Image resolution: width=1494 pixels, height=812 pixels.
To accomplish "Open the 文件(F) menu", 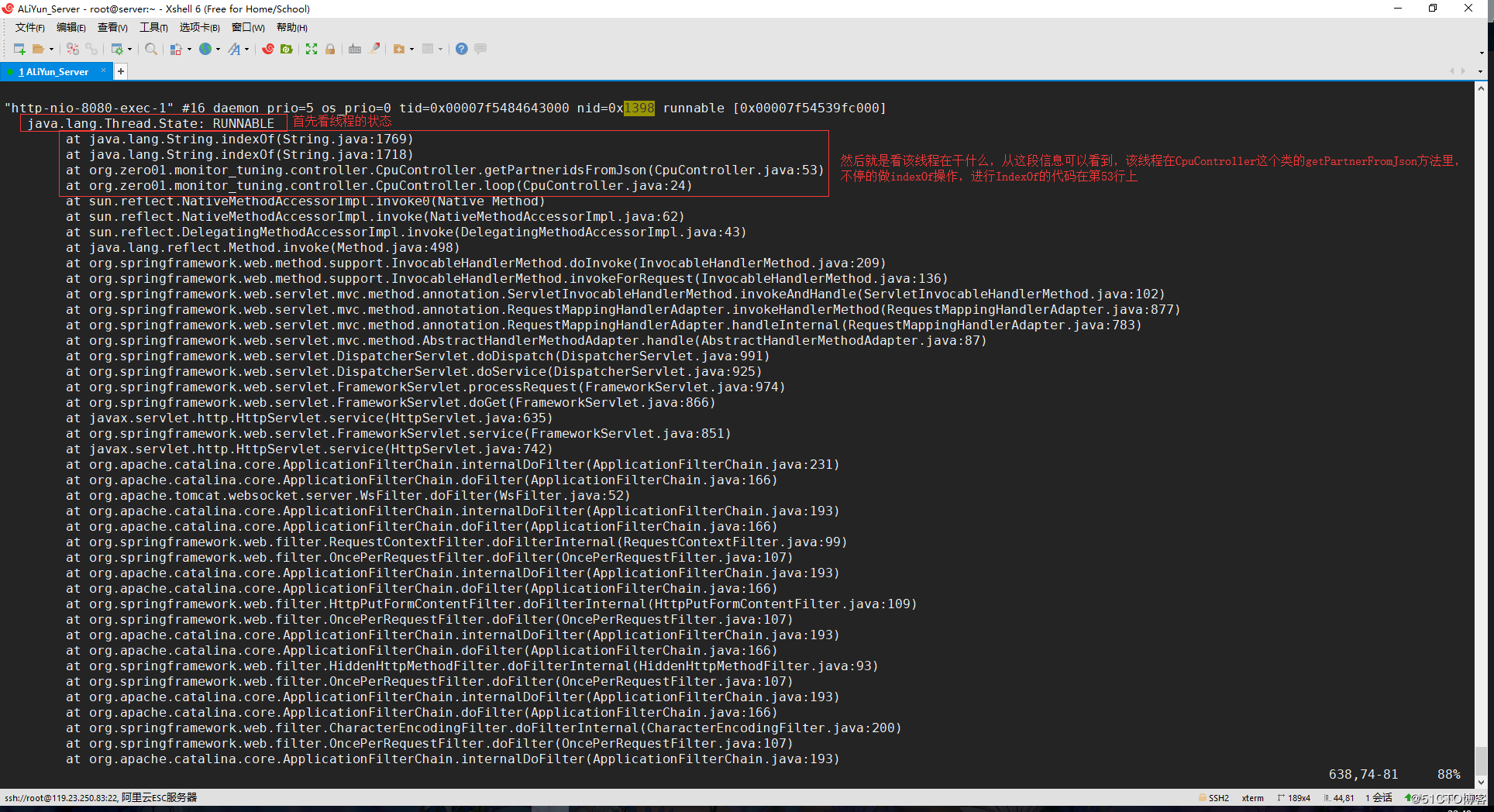I will [x=30, y=28].
